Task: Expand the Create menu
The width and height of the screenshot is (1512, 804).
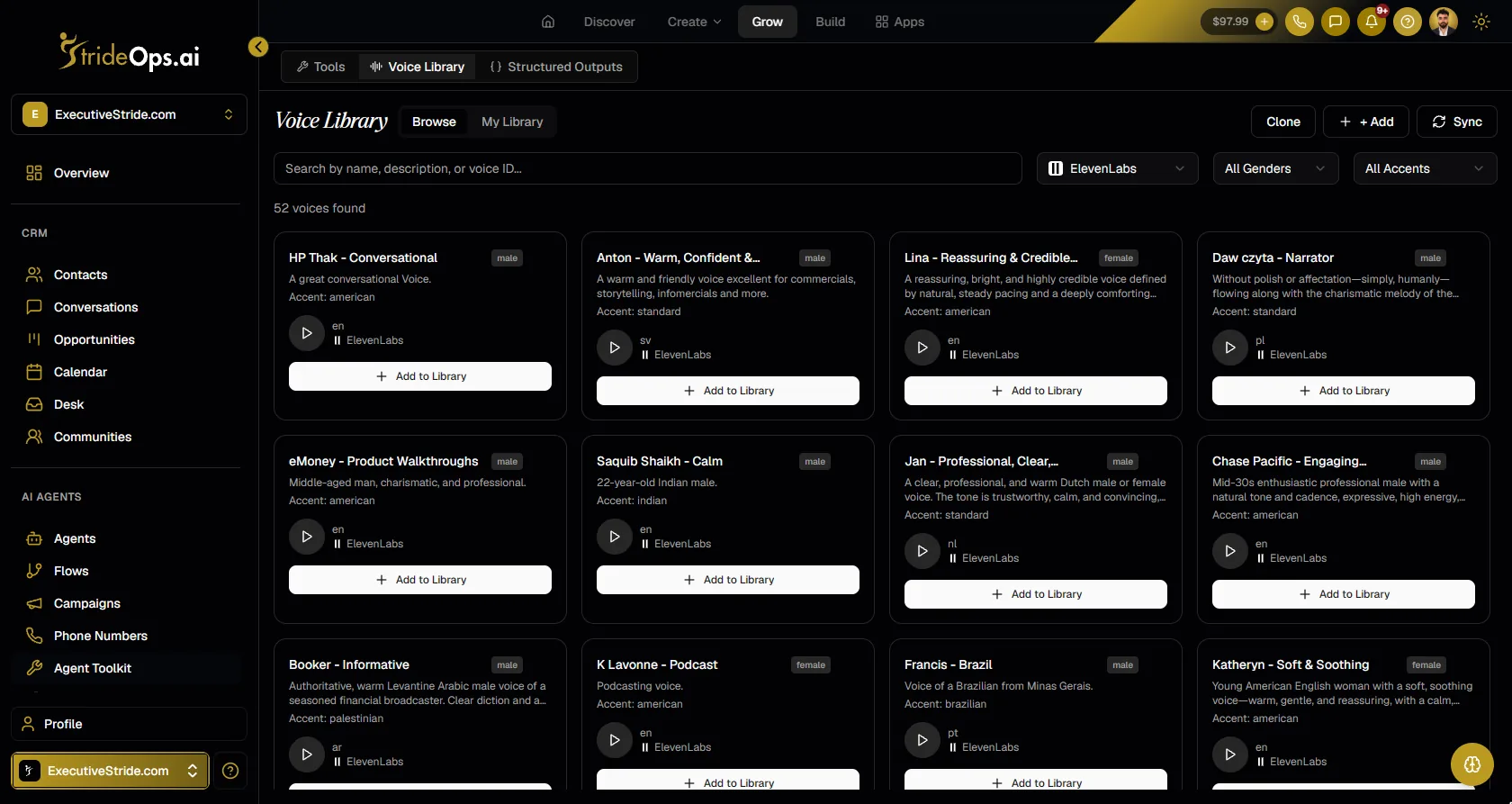Action: click(x=694, y=22)
